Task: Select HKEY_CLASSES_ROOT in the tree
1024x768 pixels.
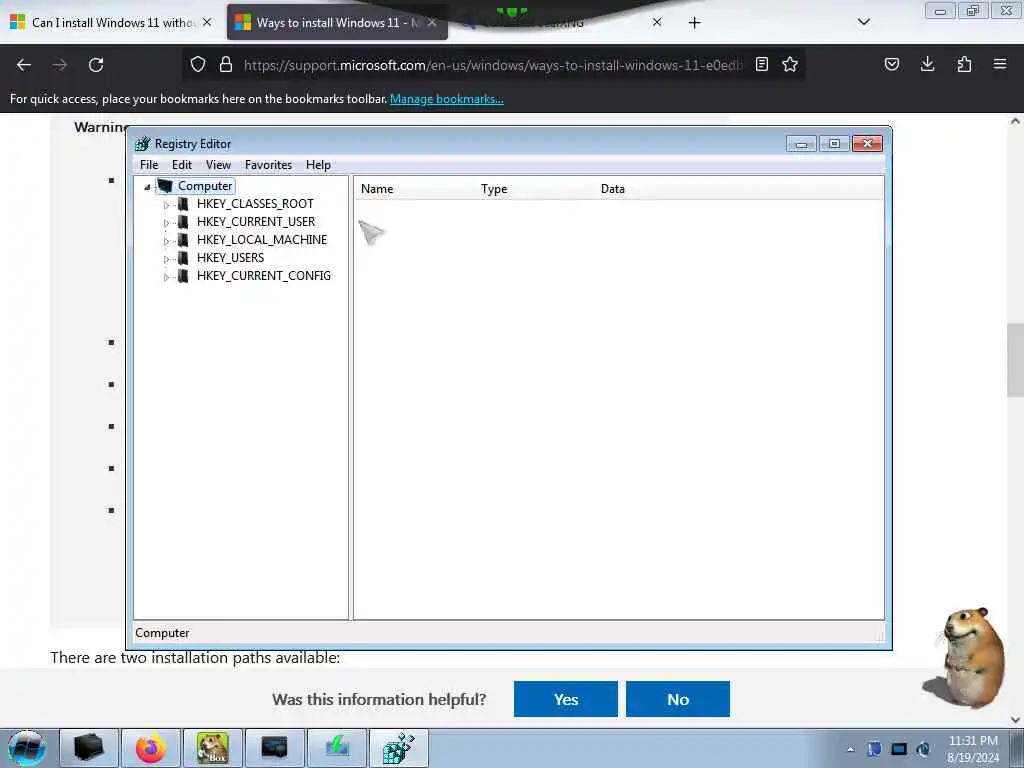Action: [255, 204]
